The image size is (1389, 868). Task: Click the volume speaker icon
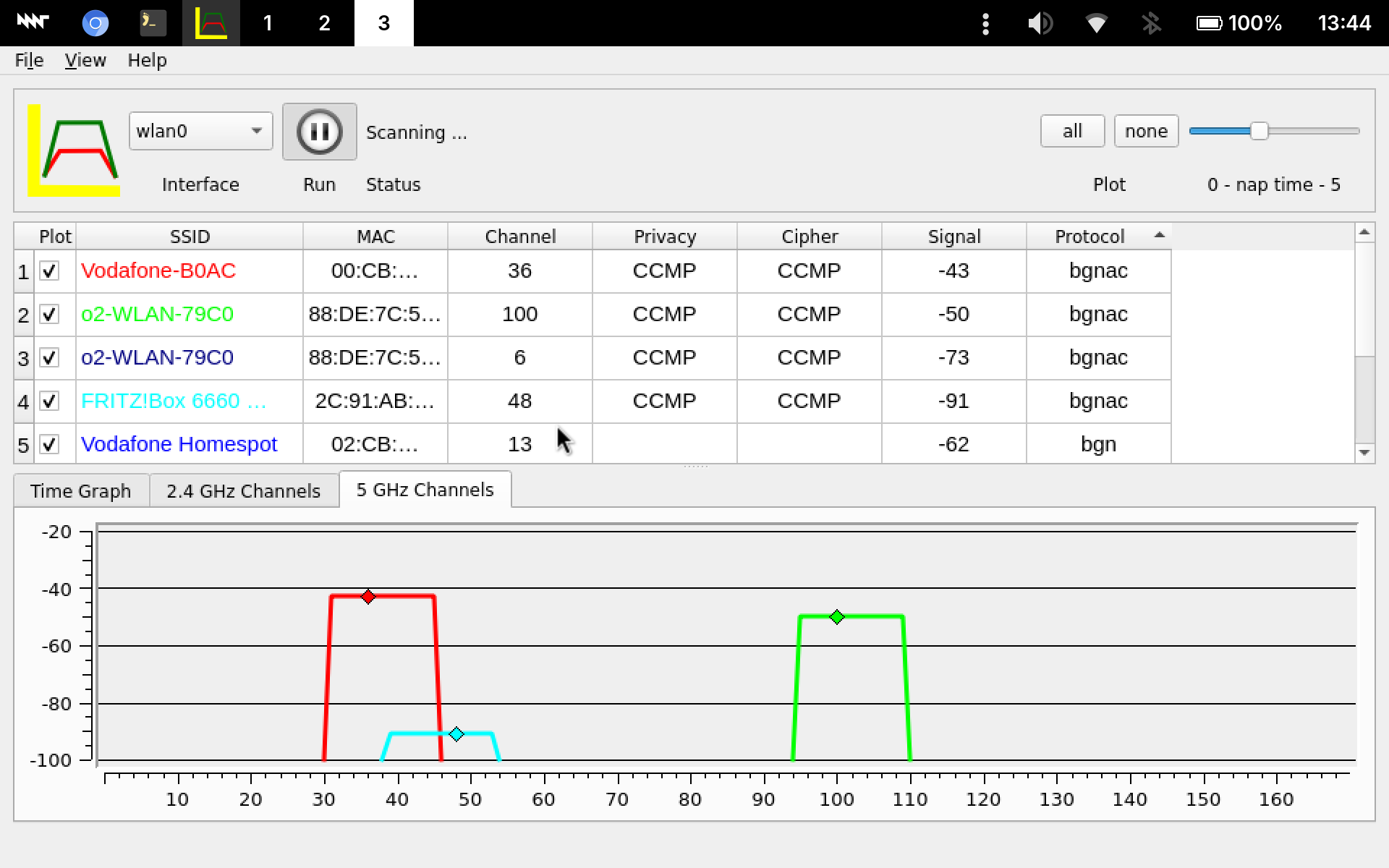pyautogui.click(x=1040, y=23)
